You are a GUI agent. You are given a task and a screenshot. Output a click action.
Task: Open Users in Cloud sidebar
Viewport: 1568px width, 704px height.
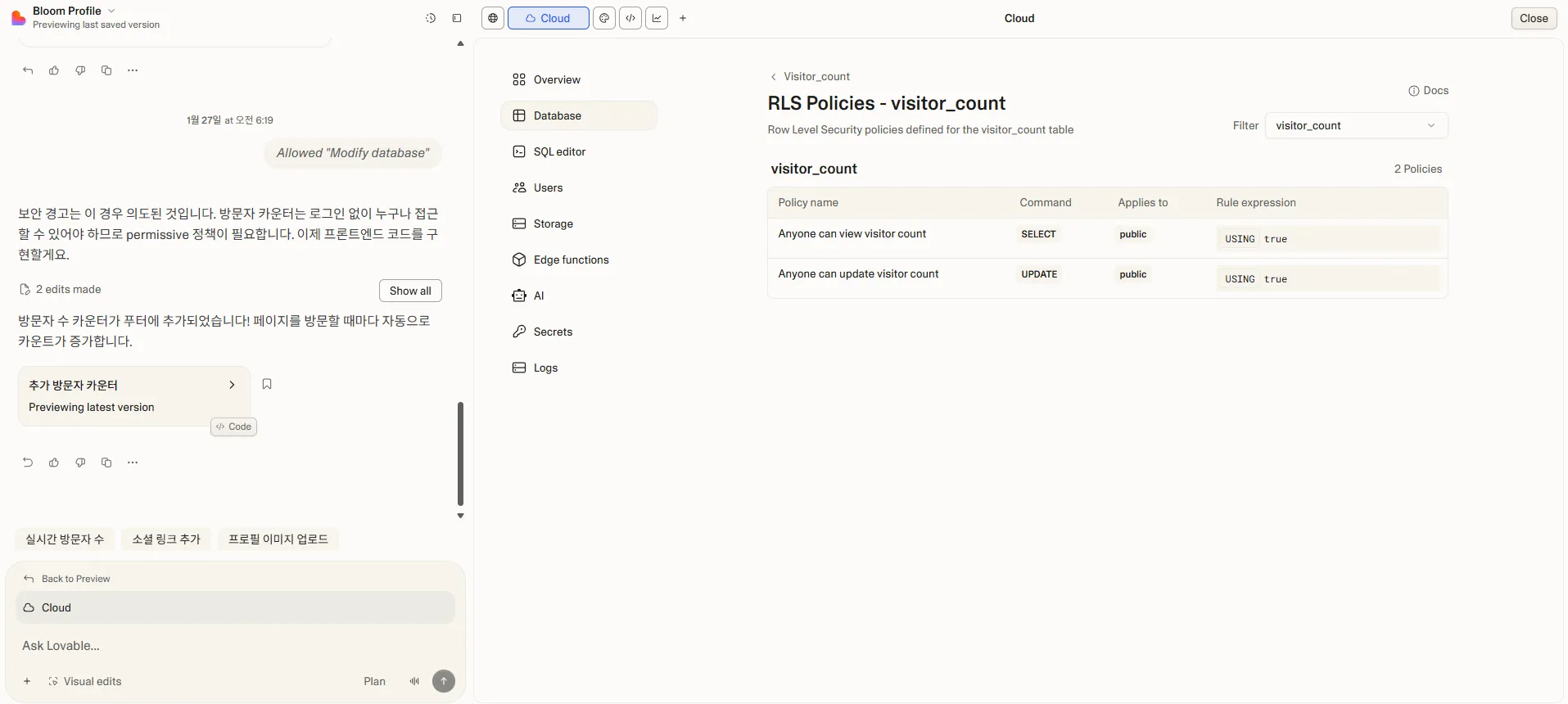579,187
